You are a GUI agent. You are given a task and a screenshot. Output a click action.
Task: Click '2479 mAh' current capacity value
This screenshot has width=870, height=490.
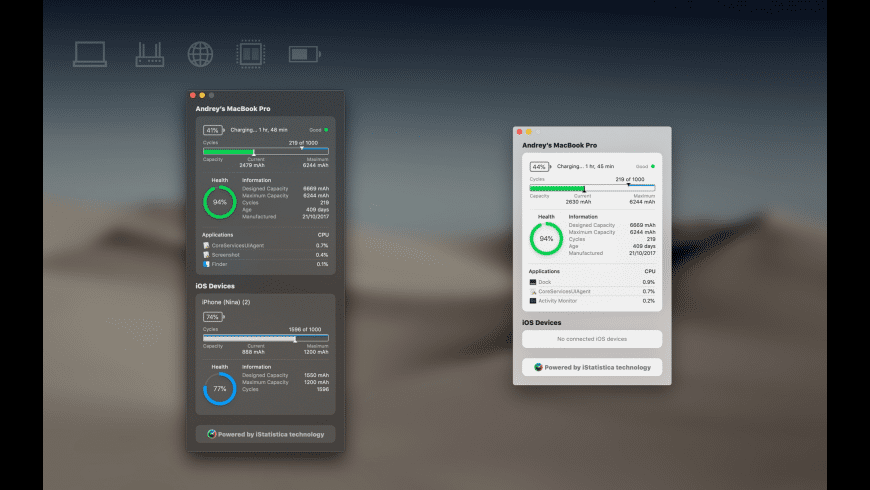click(252, 165)
